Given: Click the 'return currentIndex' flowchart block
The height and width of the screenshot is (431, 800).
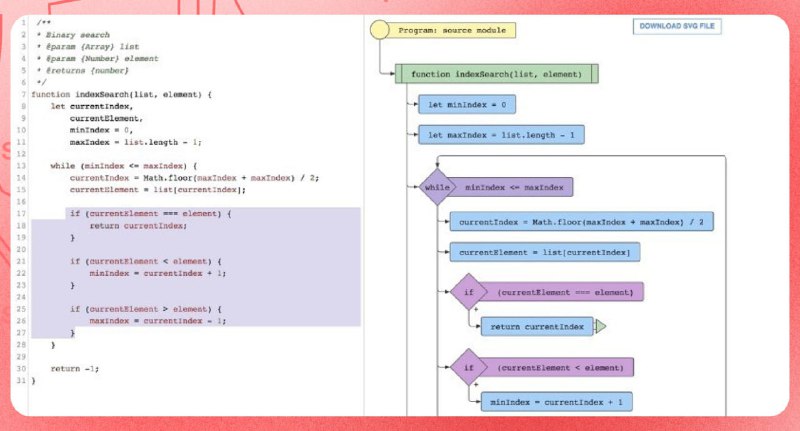Looking at the screenshot, I should (x=537, y=326).
